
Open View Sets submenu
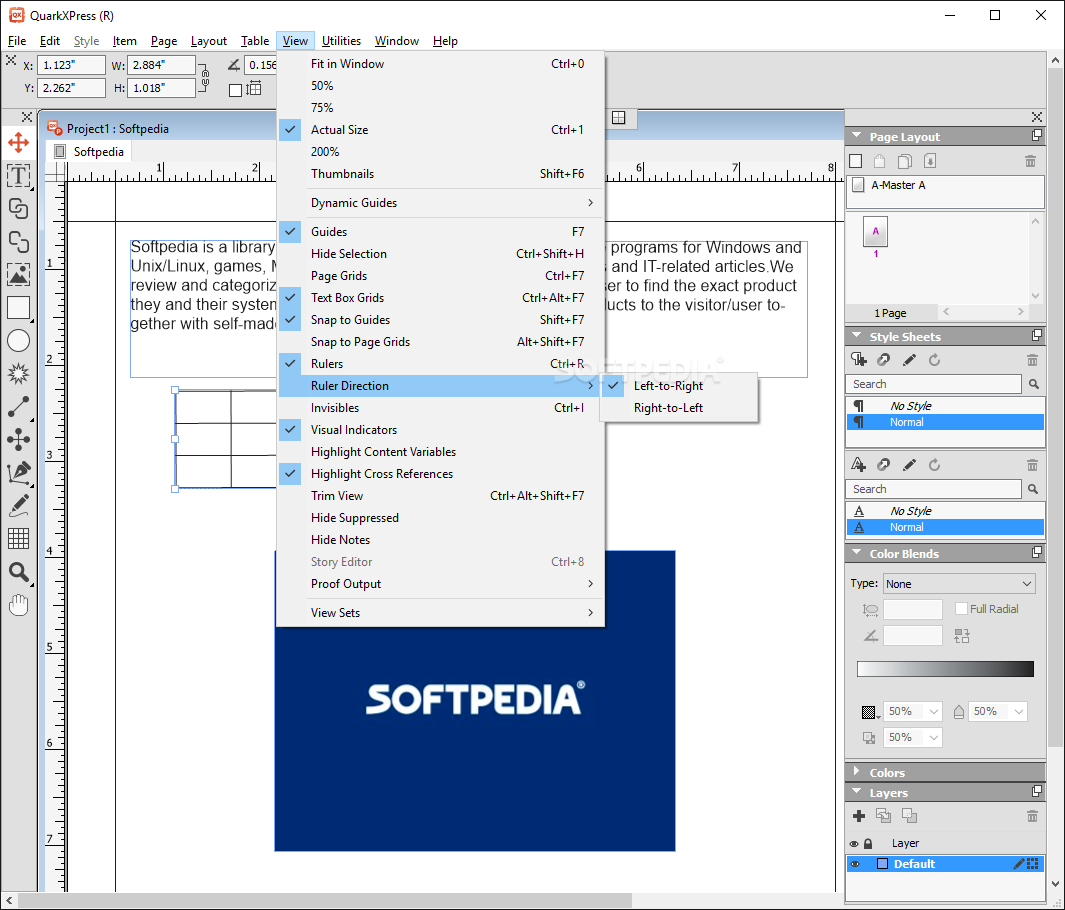coord(441,613)
